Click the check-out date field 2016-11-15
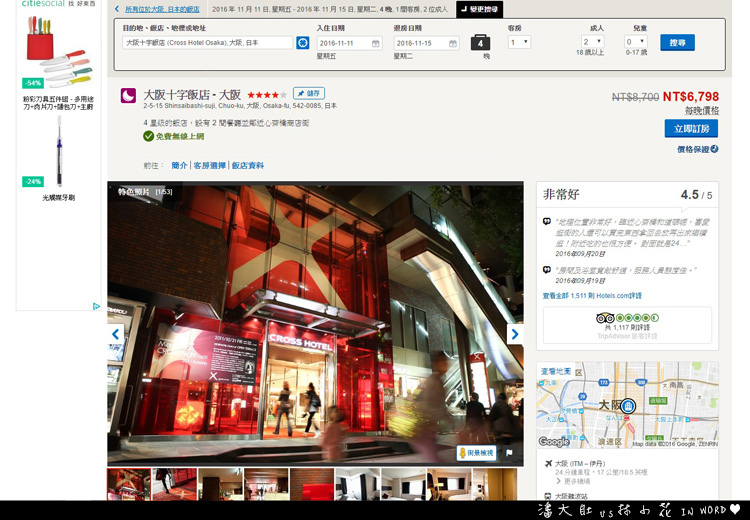Screen dimensions: 750x520 pos(426,43)
